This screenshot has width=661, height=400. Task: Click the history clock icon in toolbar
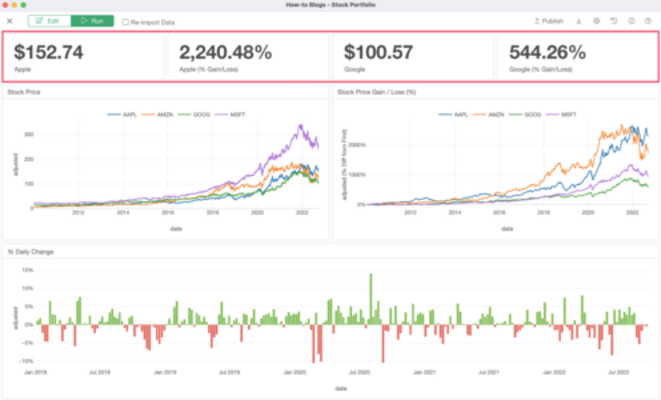point(613,20)
